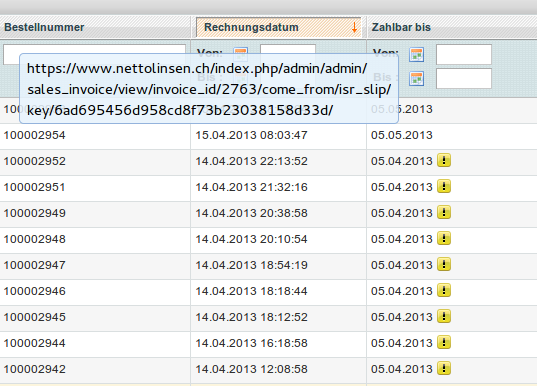Click invoice date 14.04.2013 22:13:52
Viewport: 537px width, 386px height.
(251, 161)
